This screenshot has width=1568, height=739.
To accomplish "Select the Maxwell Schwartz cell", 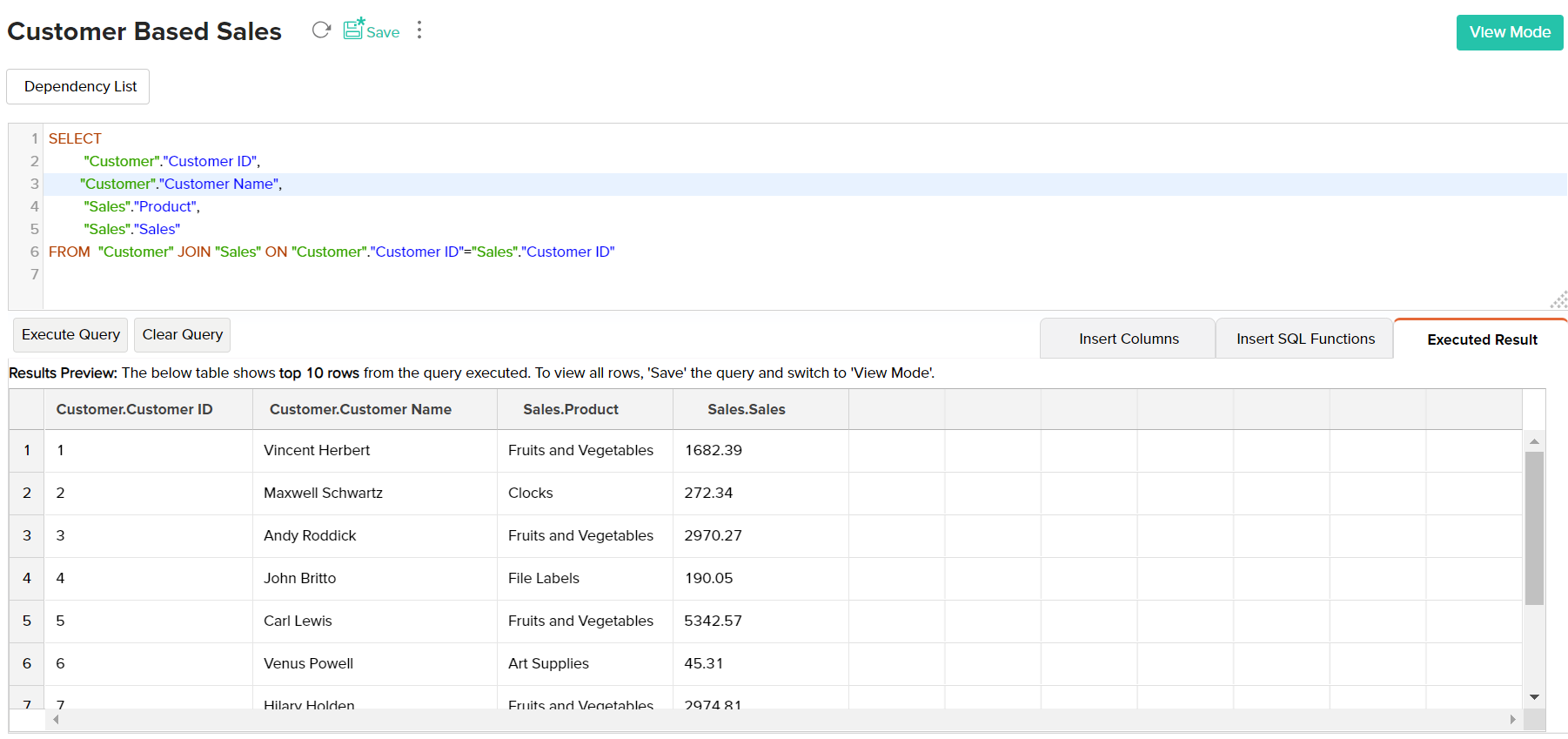I will point(323,494).
